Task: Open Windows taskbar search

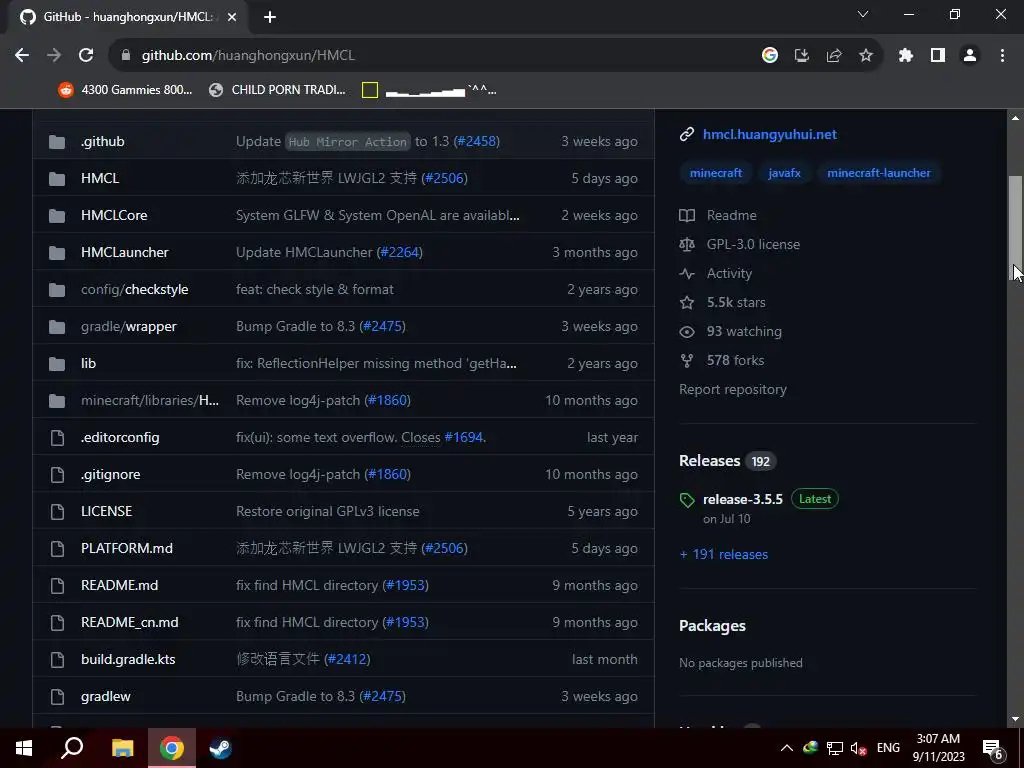Action: coord(72,748)
